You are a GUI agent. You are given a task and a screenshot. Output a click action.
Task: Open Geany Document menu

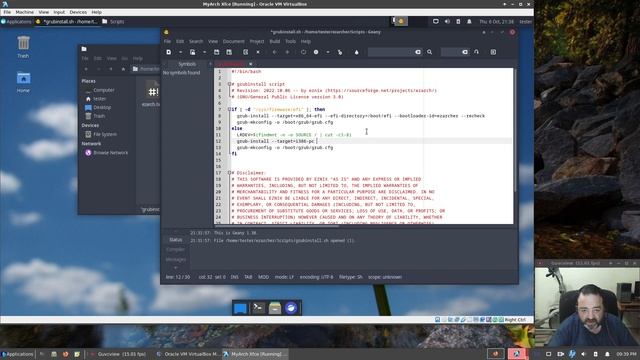[x=233, y=42]
